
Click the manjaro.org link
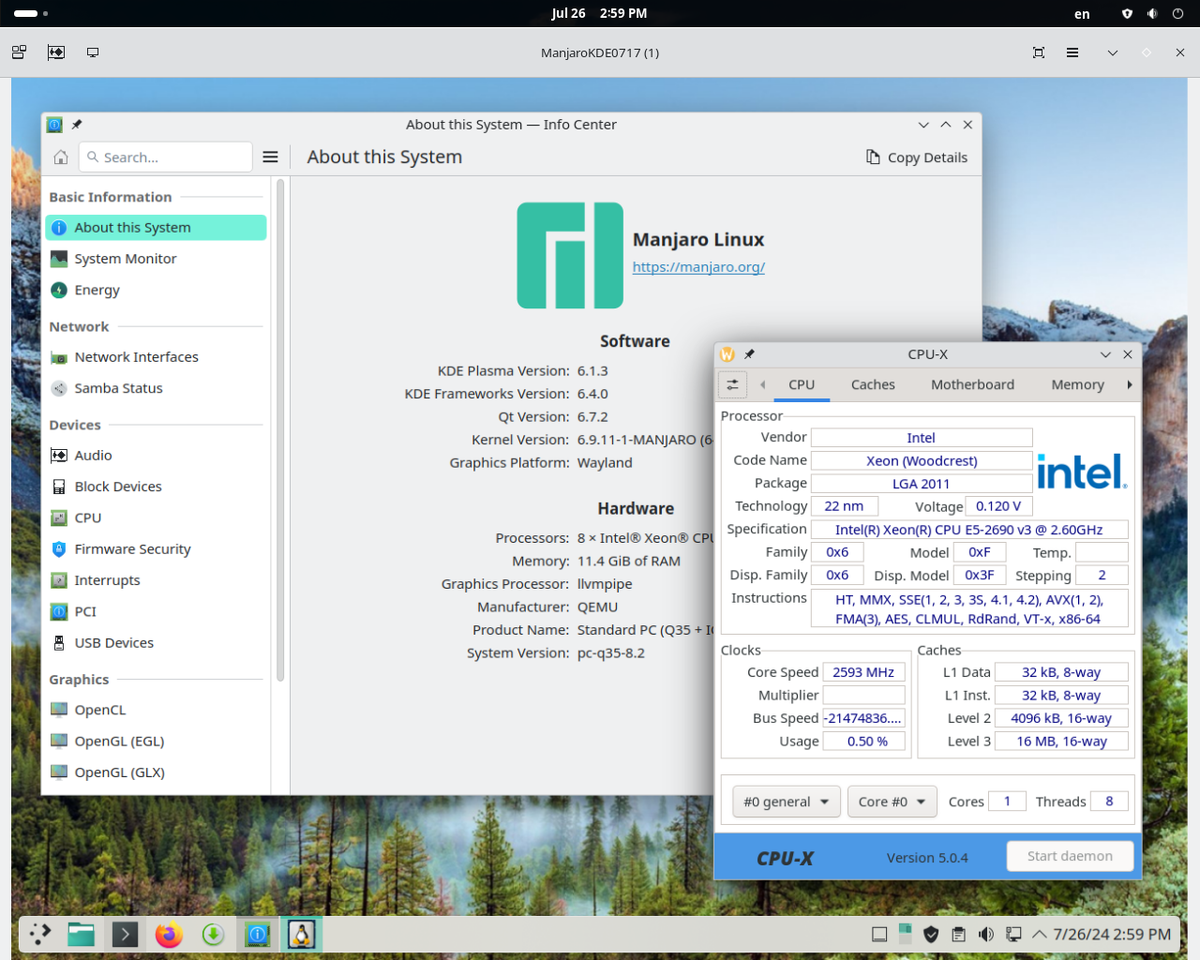698,267
